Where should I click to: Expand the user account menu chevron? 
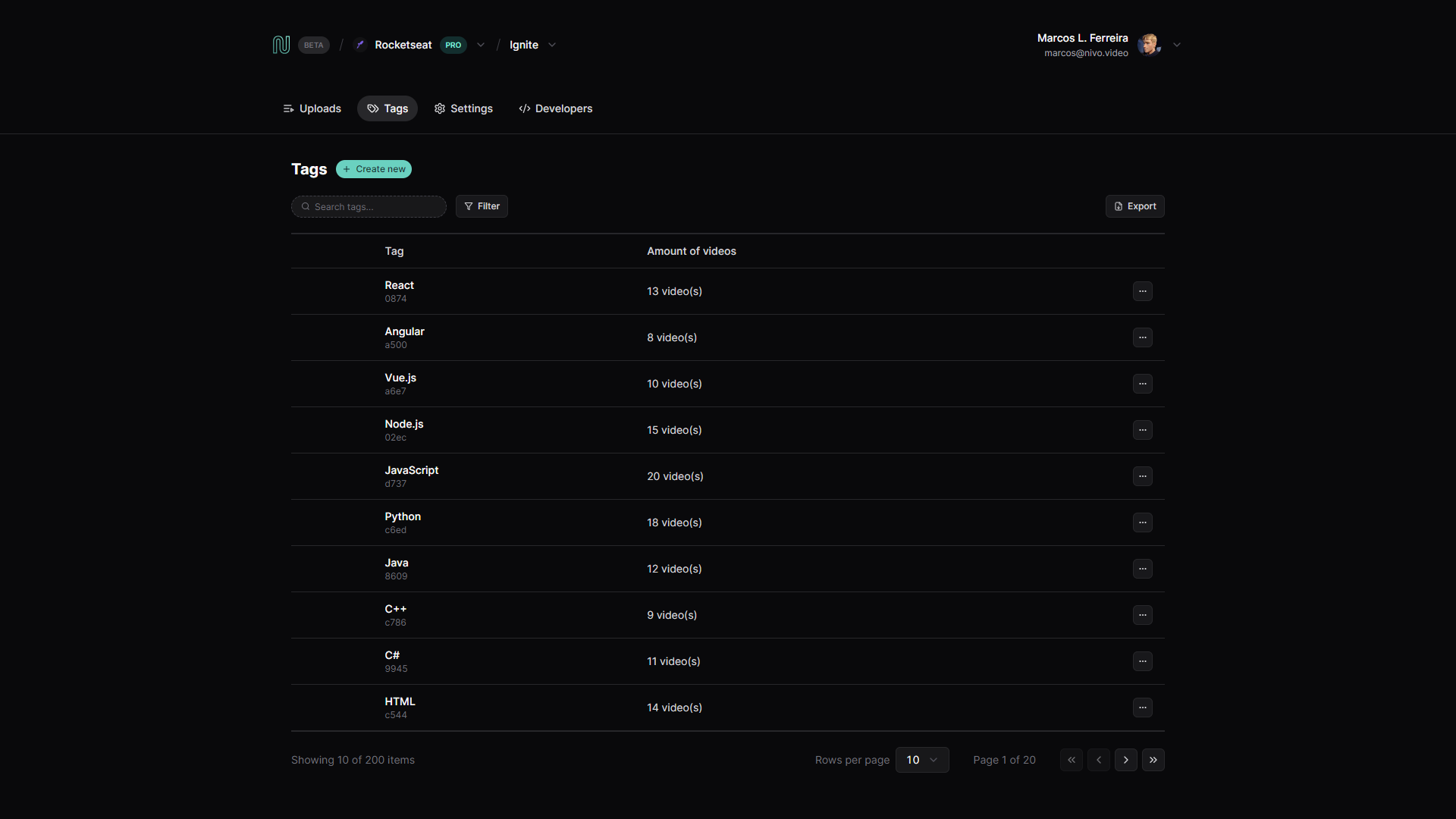tap(1177, 45)
